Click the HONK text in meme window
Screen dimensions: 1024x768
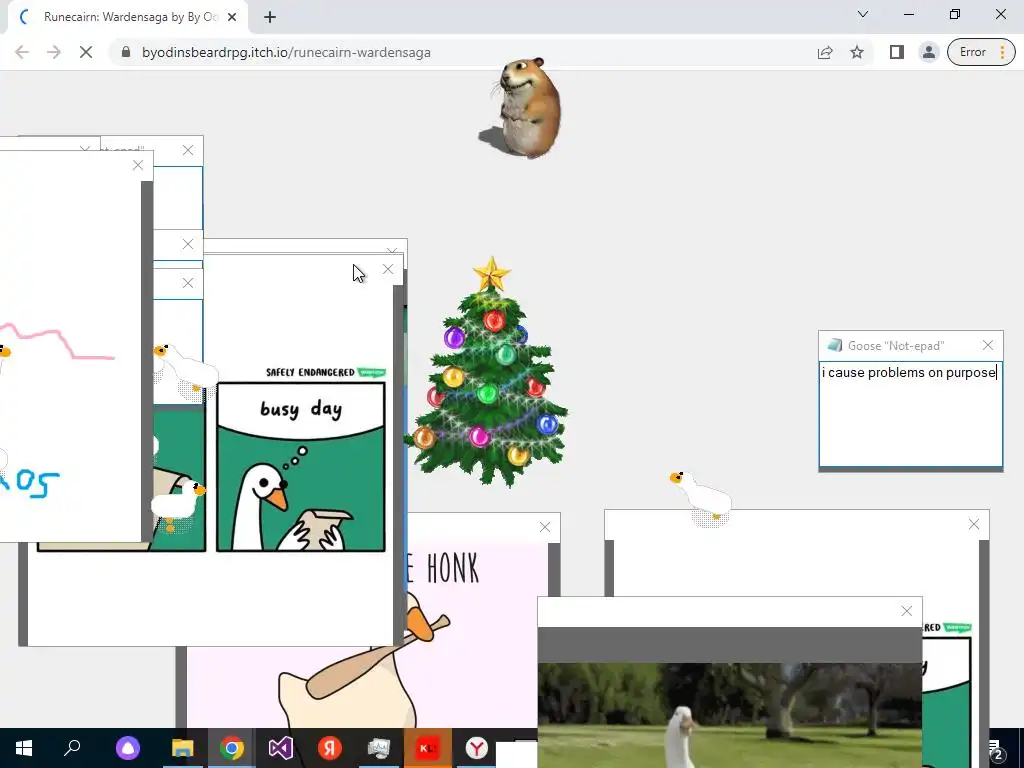453,568
